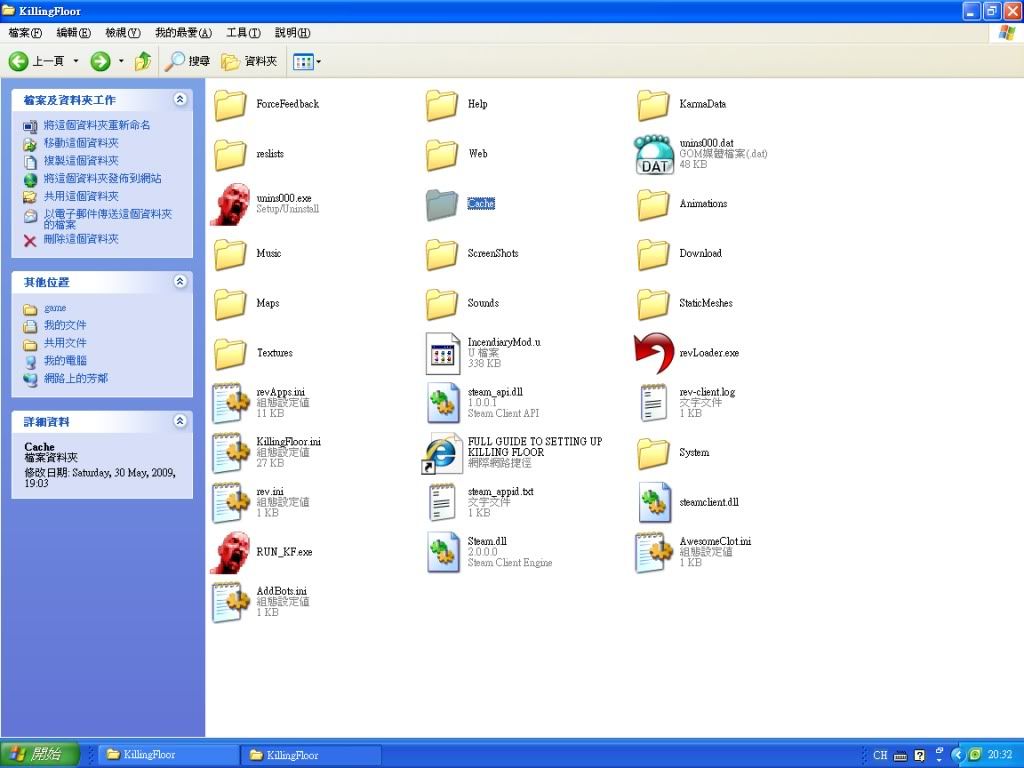Select the revLoader.exe red arrow icon
This screenshot has height=768, width=1024.
pyautogui.click(x=654, y=353)
